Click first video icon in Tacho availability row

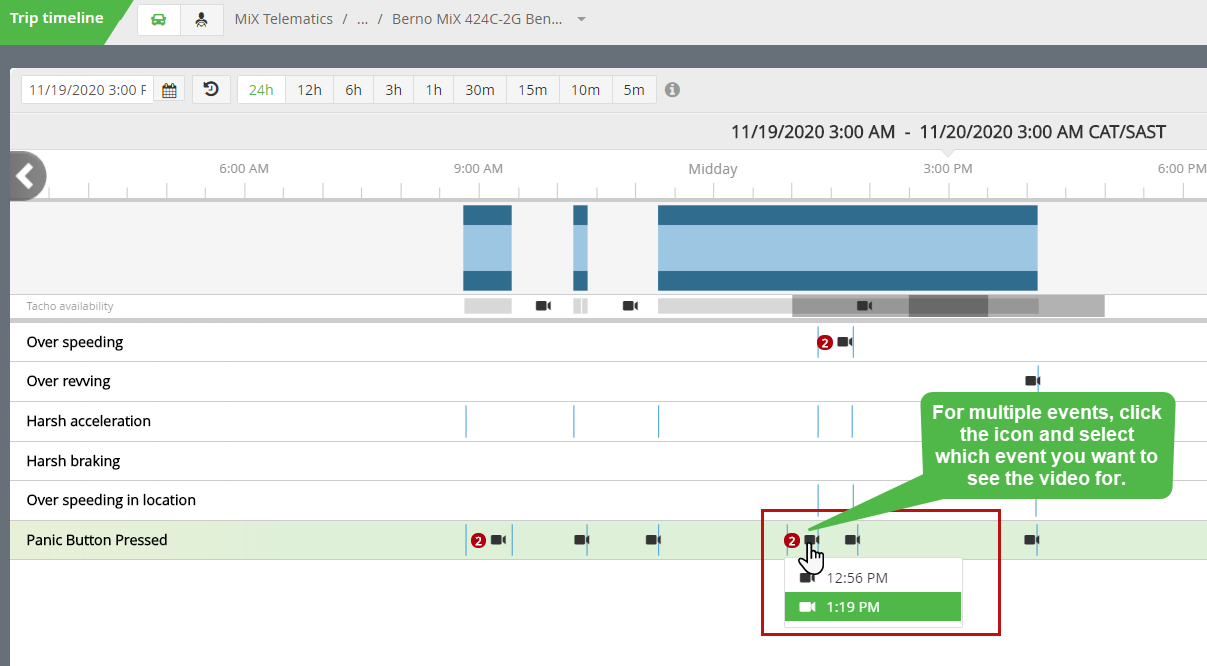(x=543, y=306)
